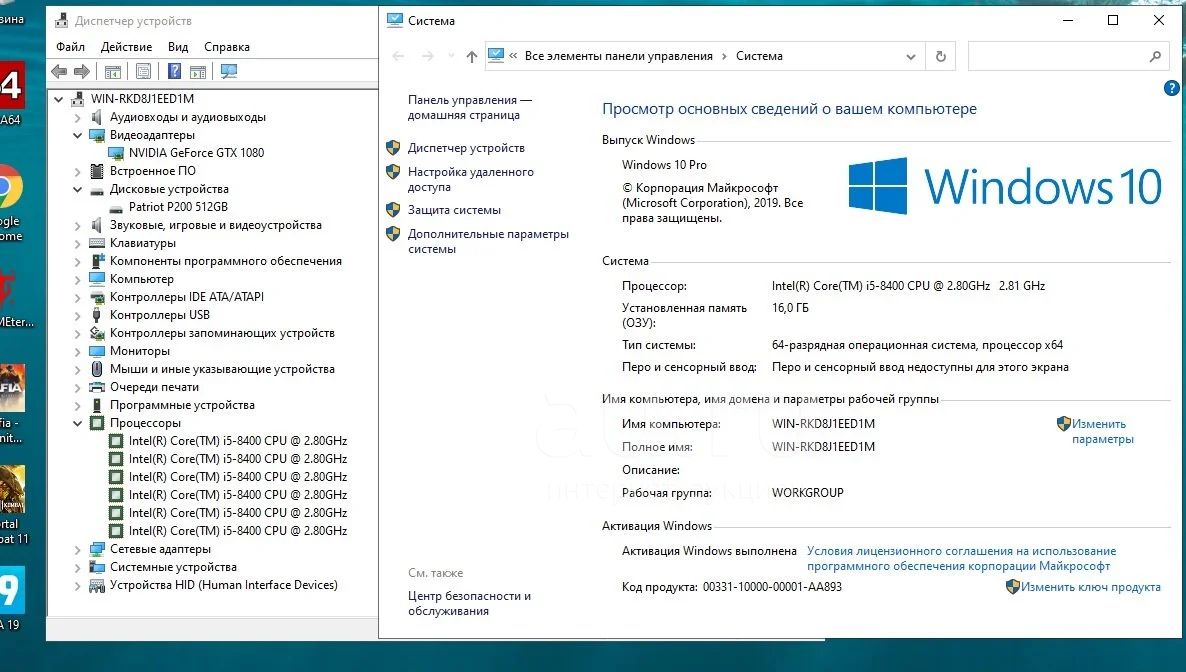Click the WORKGROUP value
This screenshot has height=672, width=1186.
tap(807, 493)
